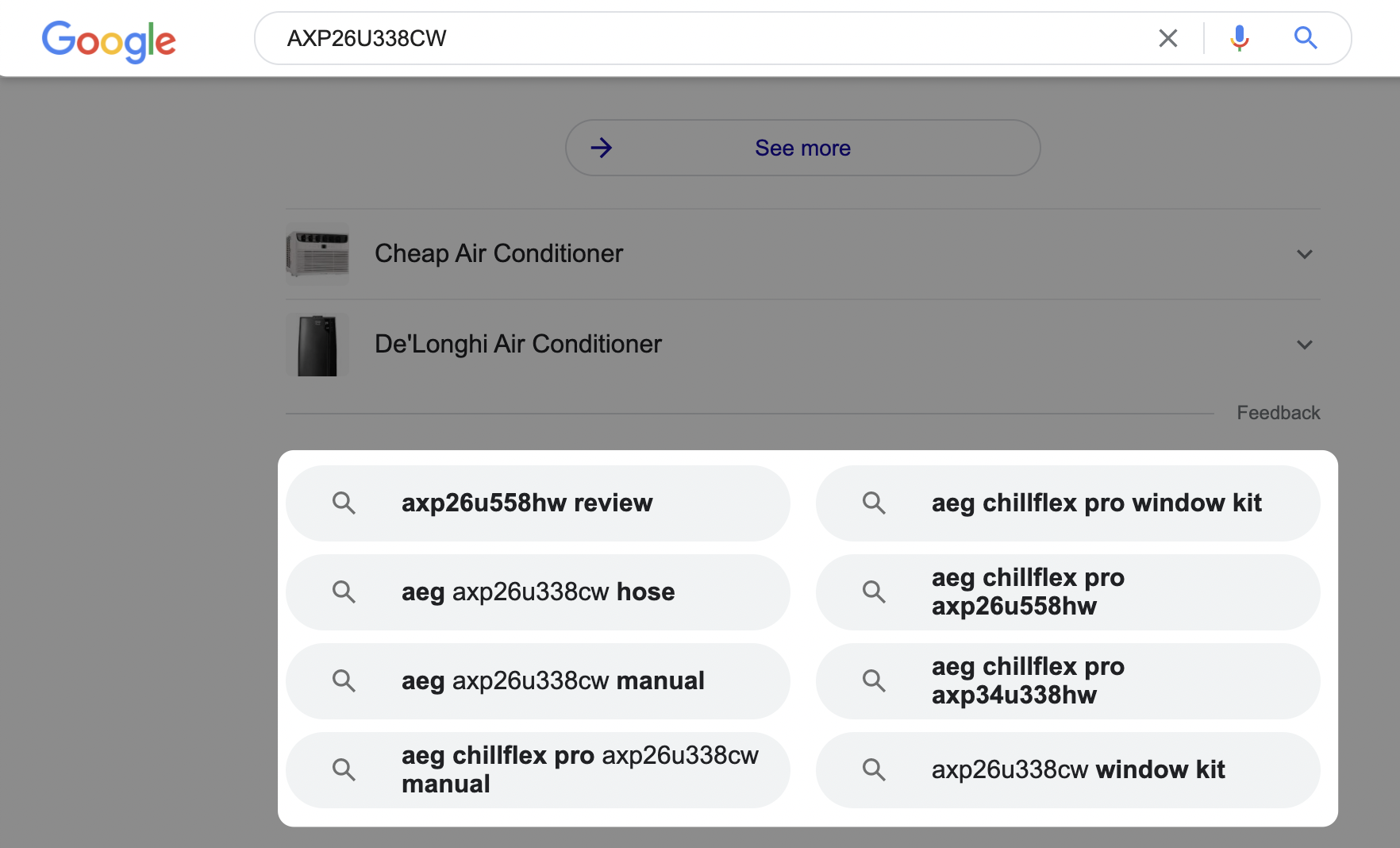Screen dimensions: 1400x848
Task: Search related: aeg axp26u338cw manual
Action: [x=537, y=681]
